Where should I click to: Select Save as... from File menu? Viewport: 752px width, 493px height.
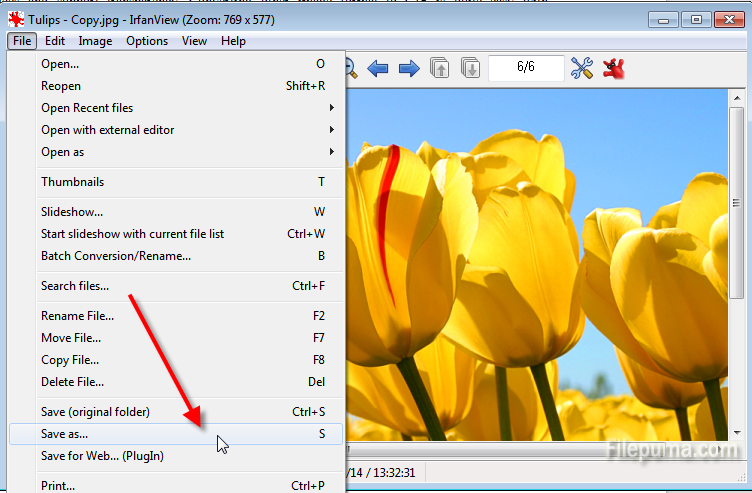point(65,434)
